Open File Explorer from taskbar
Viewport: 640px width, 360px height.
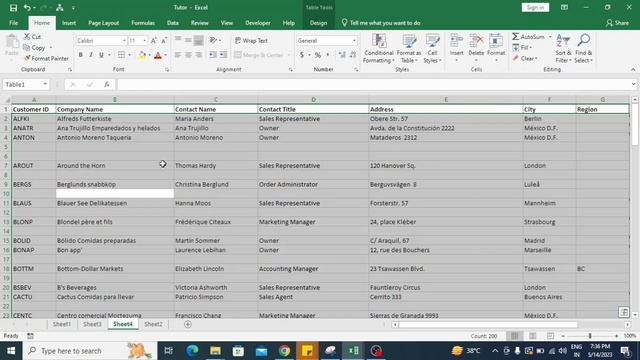coord(216,351)
